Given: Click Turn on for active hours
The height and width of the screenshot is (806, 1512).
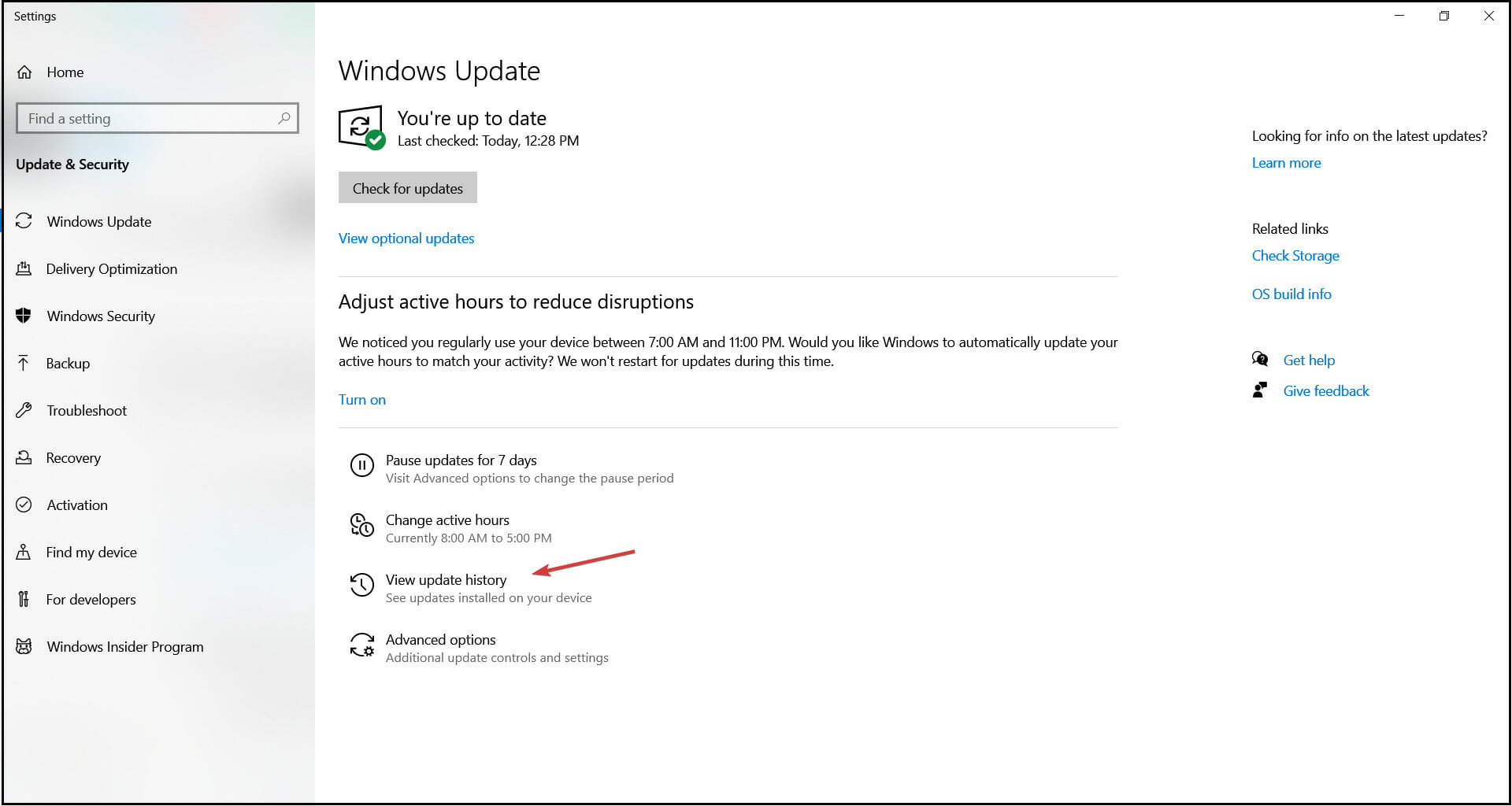Looking at the screenshot, I should 362,400.
